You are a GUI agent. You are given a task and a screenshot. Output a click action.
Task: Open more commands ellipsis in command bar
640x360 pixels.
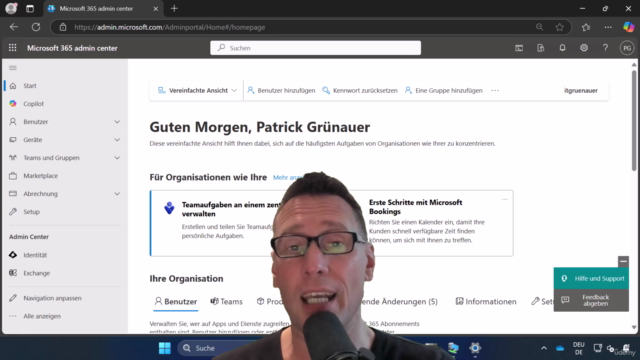coord(495,91)
